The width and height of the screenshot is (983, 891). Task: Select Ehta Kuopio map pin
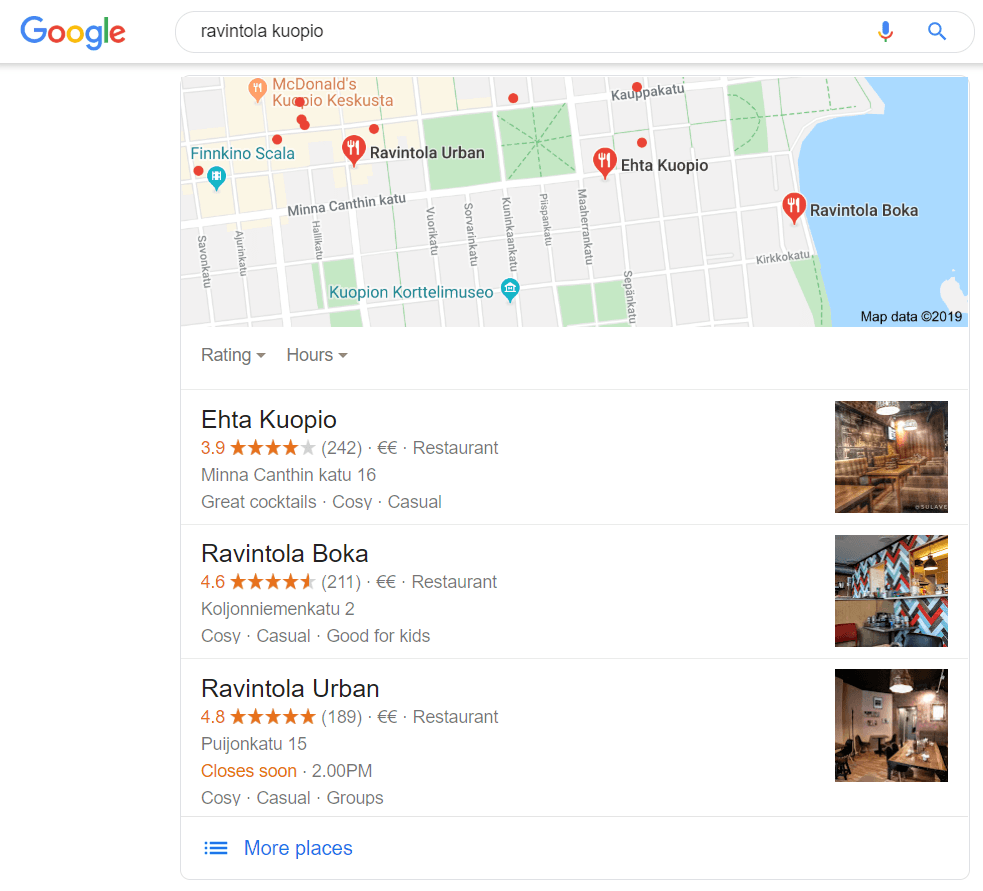pos(604,163)
